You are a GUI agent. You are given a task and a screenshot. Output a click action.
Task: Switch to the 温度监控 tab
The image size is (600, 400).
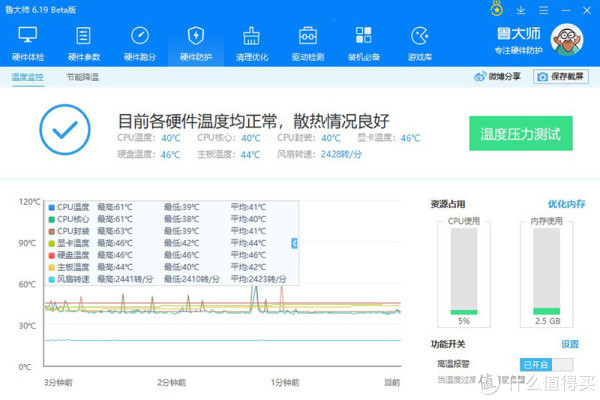pyautogui.click(x=28, y=77)
